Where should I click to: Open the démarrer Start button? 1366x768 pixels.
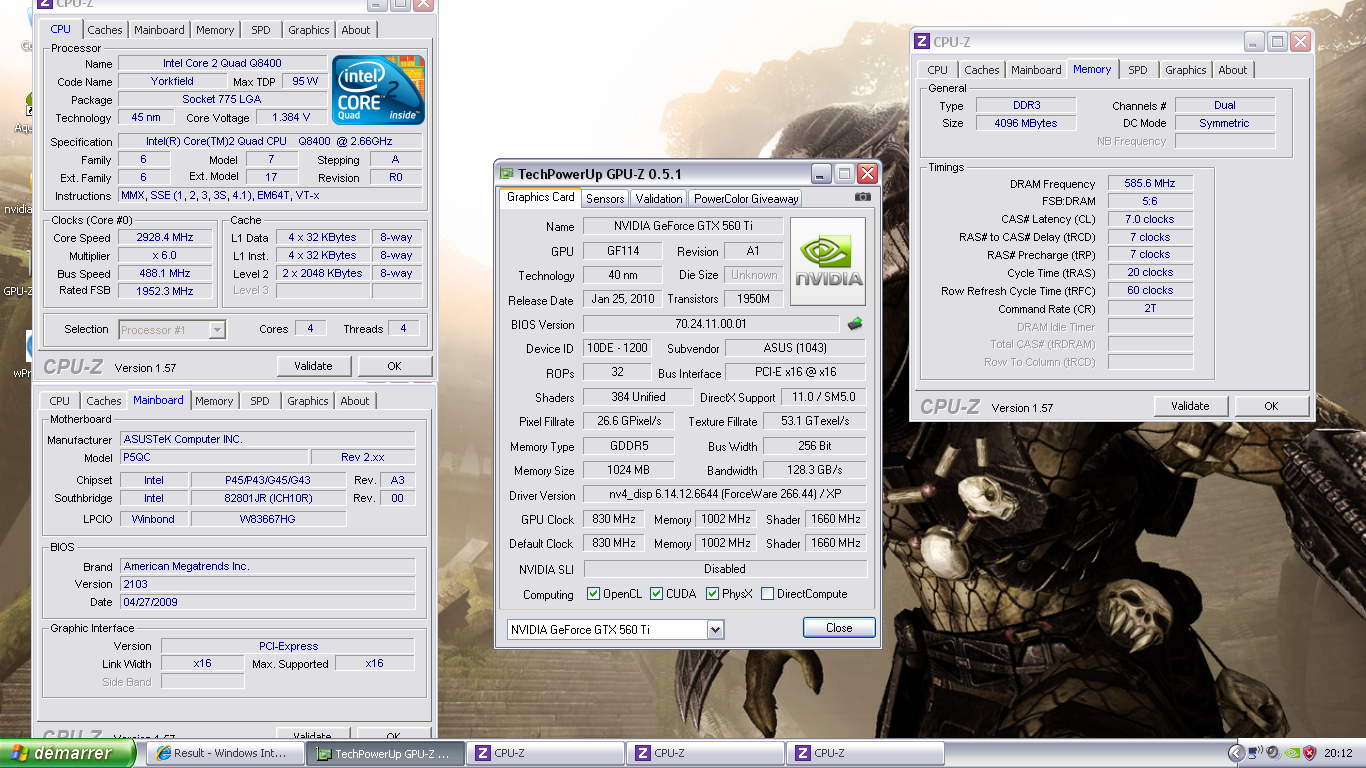pyautogui.click(x=67, y=753)
